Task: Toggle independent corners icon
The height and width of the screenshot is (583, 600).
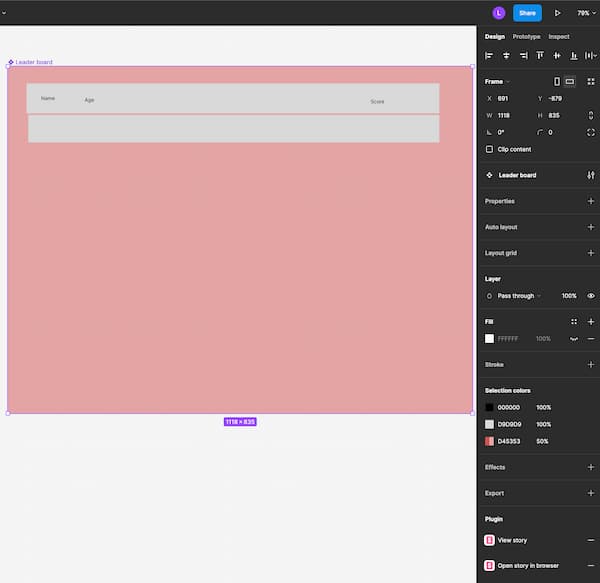Action: coord(591,132)
